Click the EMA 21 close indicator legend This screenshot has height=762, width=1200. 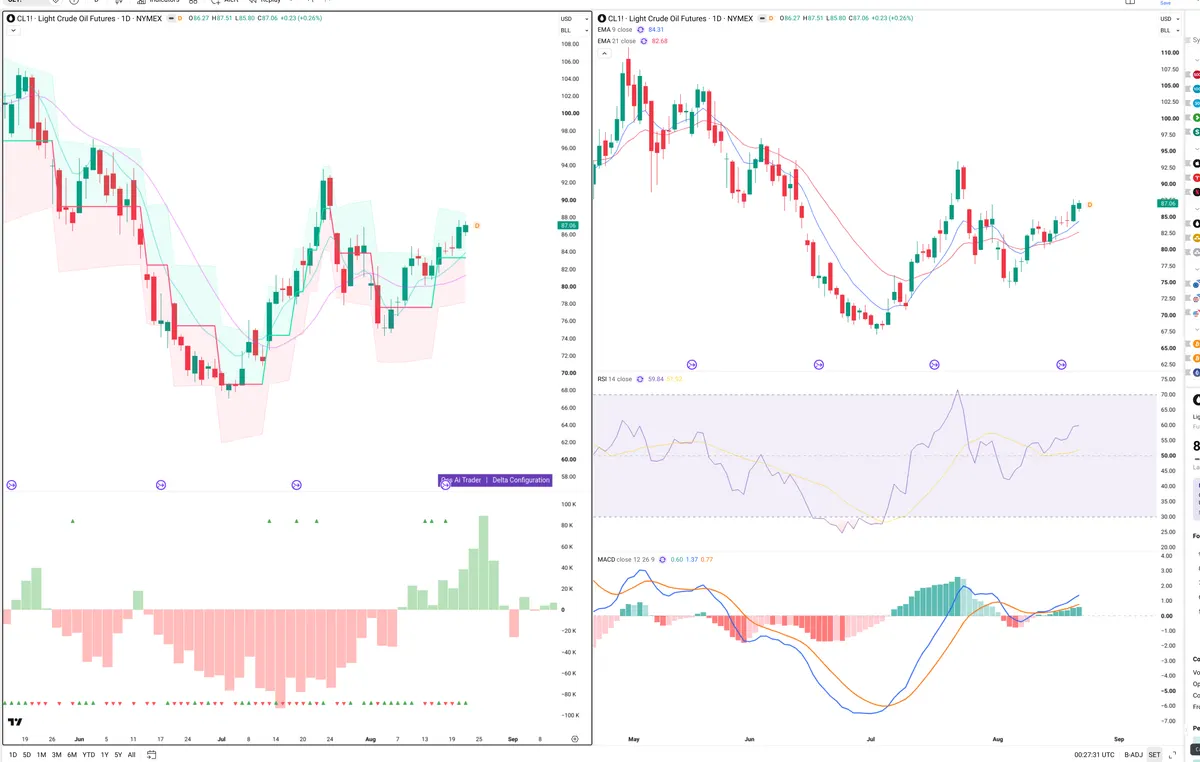(x=616, y=41)
